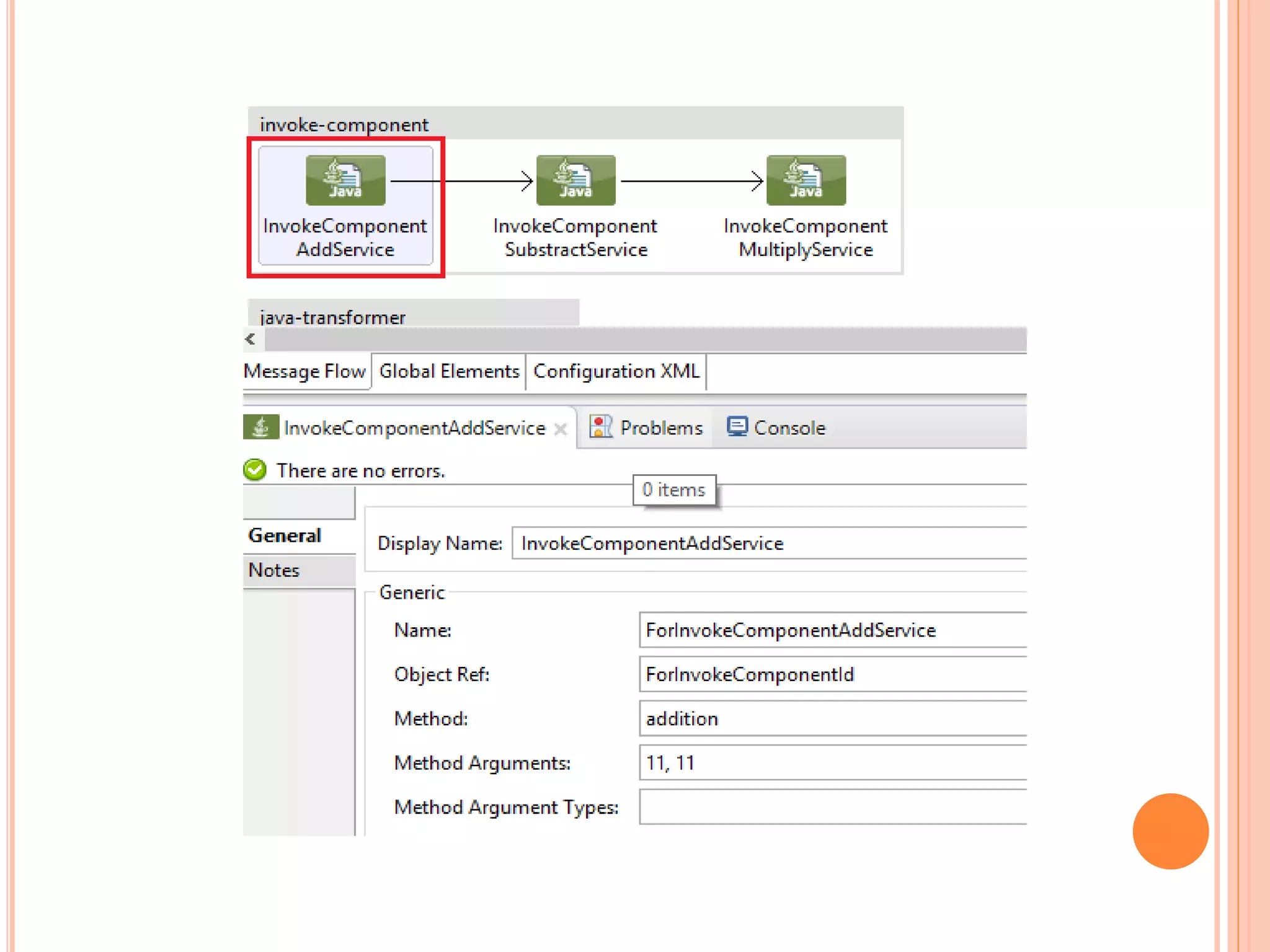Click the green no-errors checkmark icon
The height and width of the screenshot is (952, 1270).
(x=255, y=470)
